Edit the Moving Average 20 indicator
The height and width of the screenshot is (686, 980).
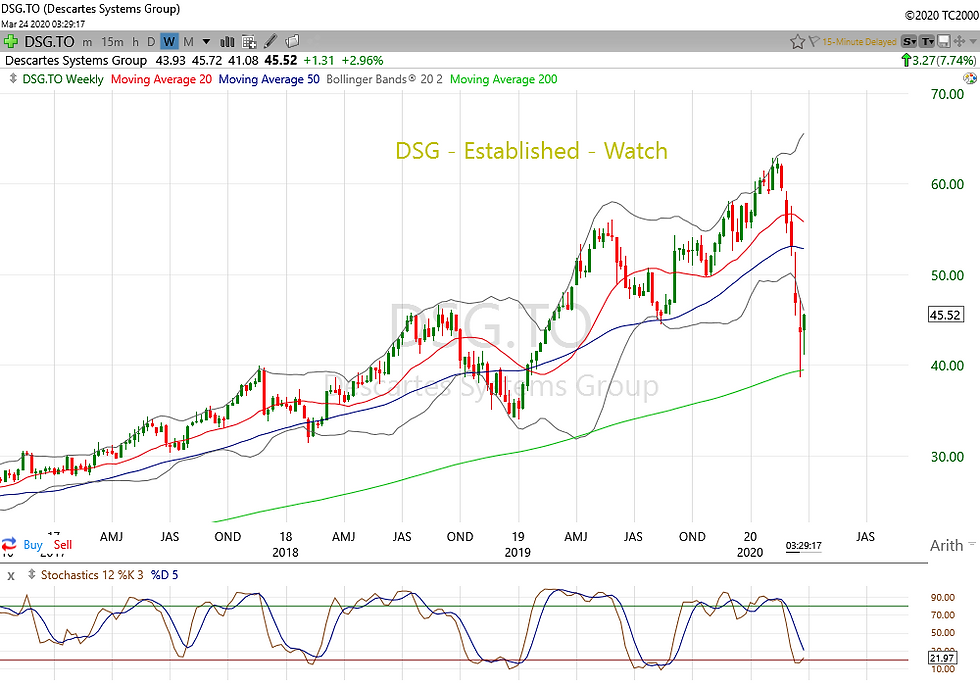point(161,79)
